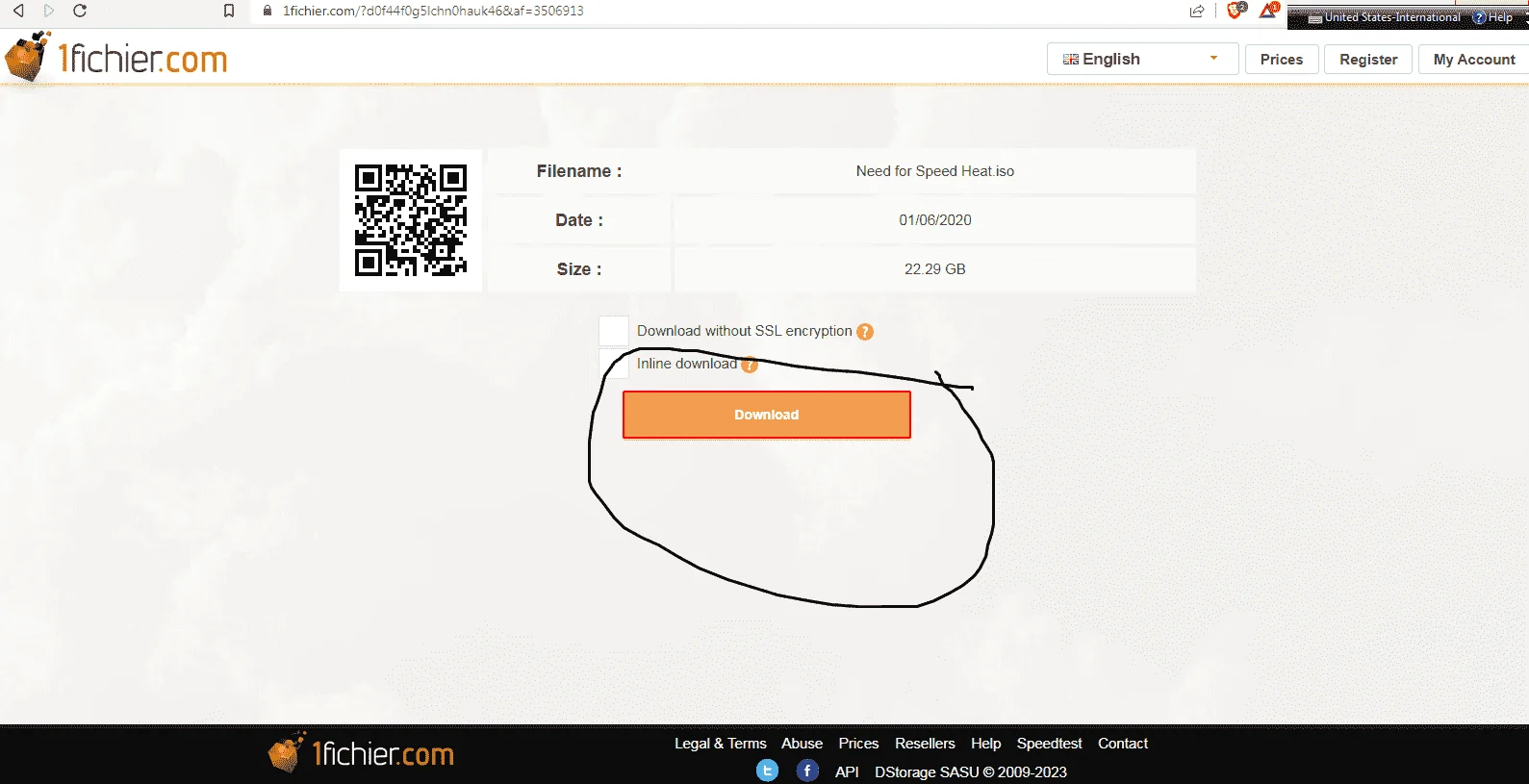Image resolution: width=1529 pixels, height=784 pixels.
Task: Click the Size label
Action: click(x=579, y=269)
